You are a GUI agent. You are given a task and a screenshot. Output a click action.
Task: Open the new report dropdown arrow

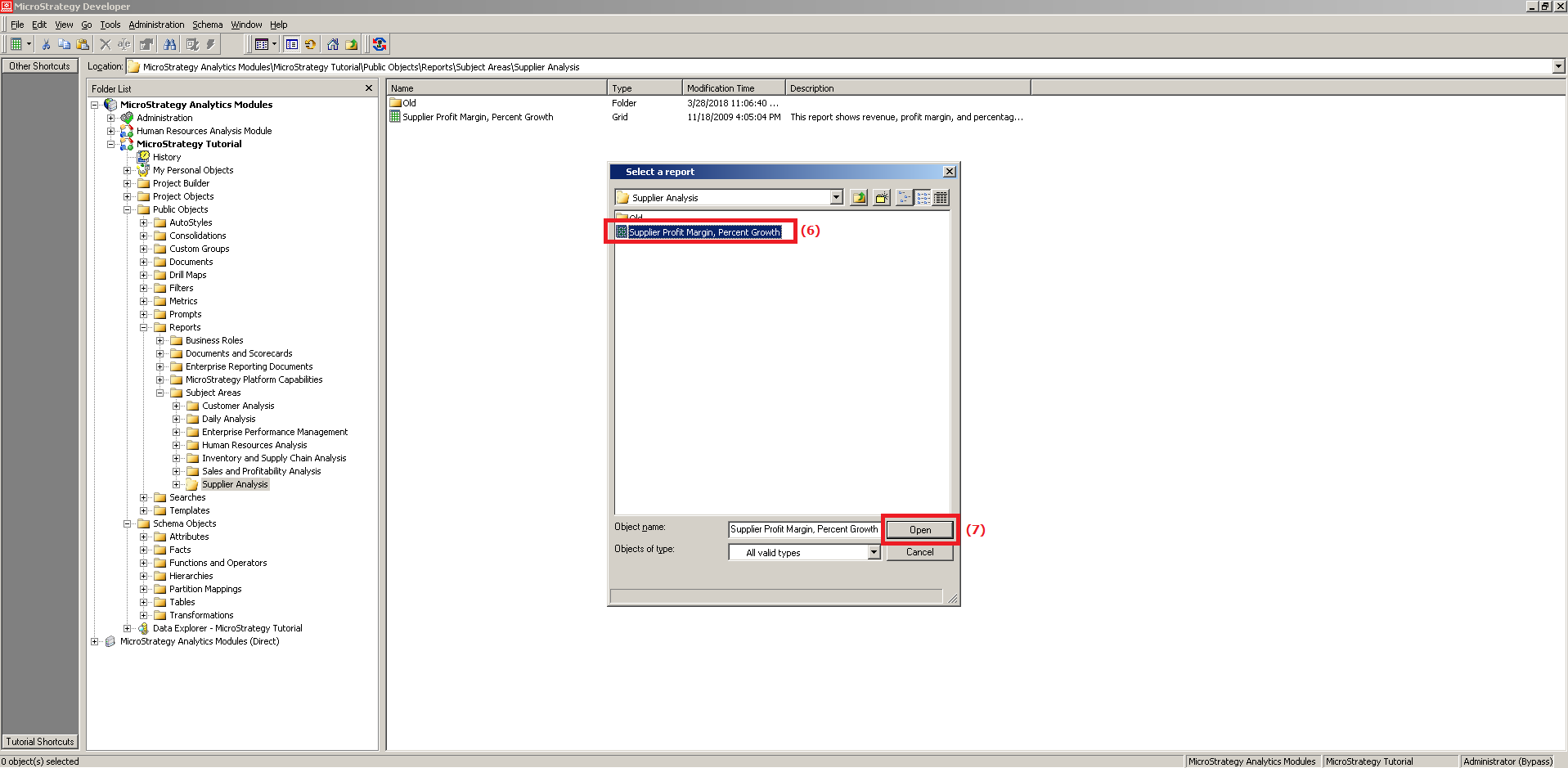pos(29,44)
